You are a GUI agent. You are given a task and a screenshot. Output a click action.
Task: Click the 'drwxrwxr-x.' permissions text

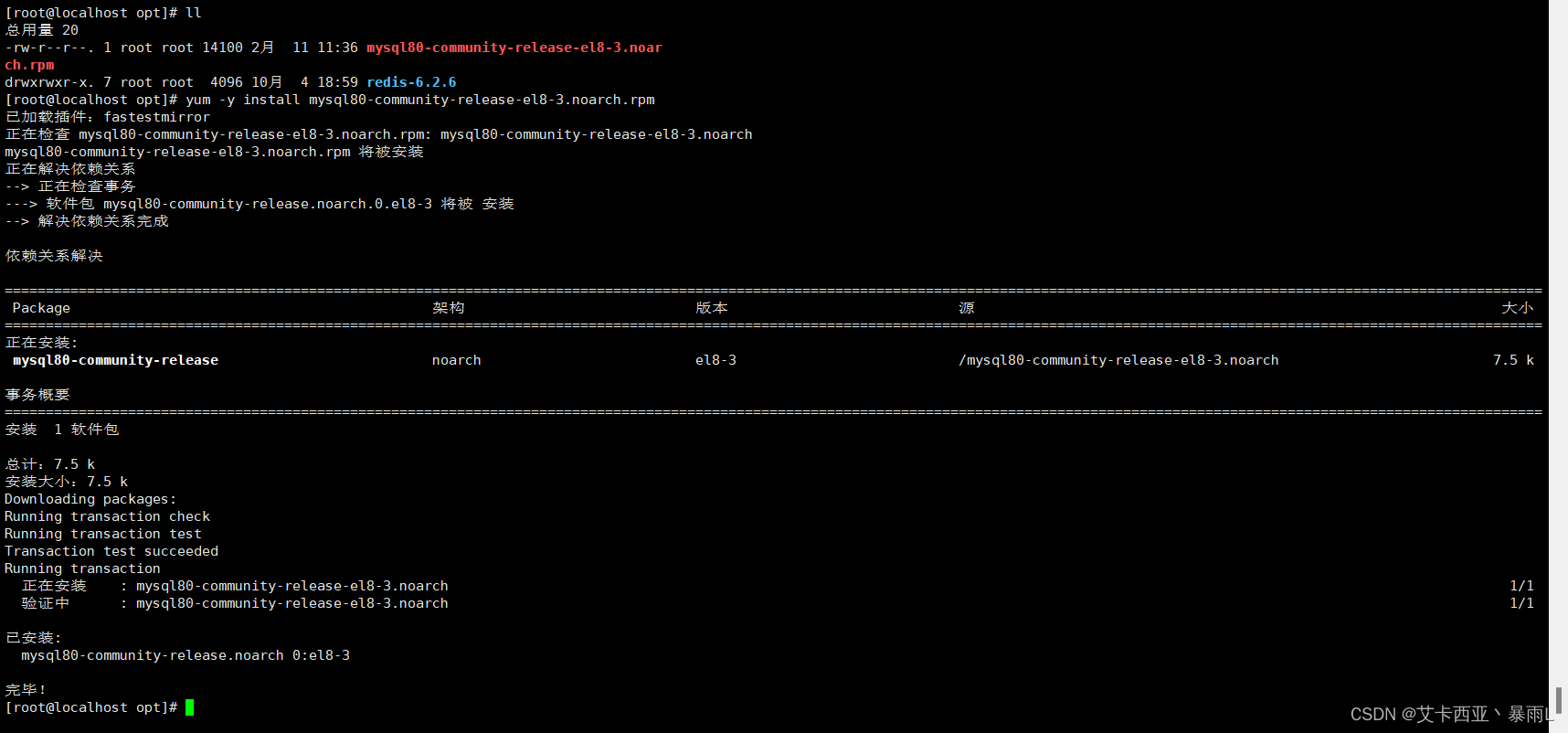click(49, 82)
